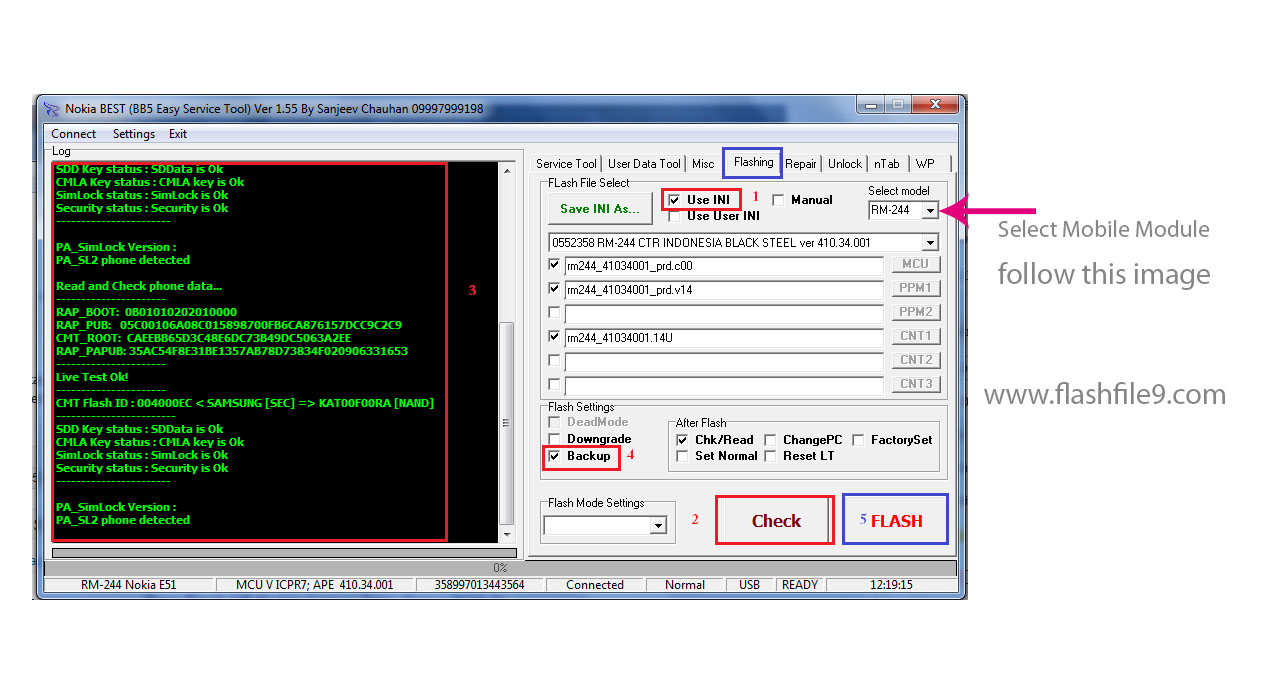Enable the Set Normal checkbox
1282x694 pixels.
[682, 456]
